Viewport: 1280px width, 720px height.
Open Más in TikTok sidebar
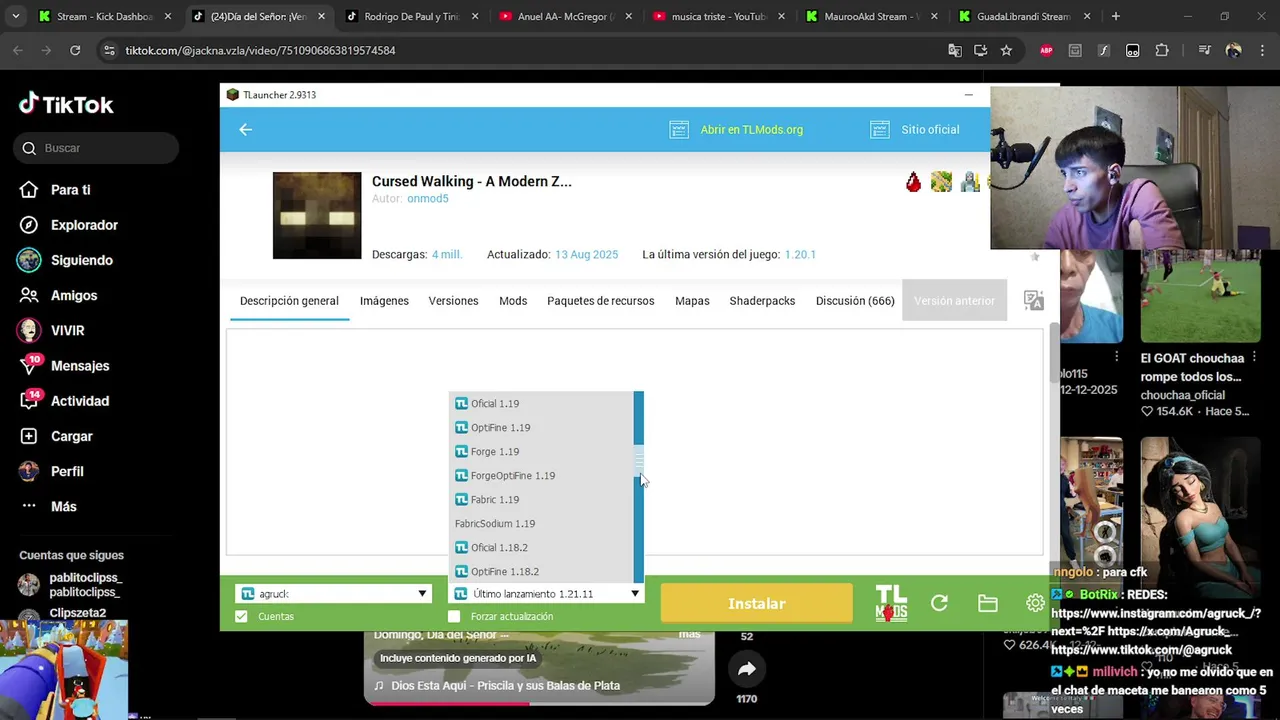(63, 507)
